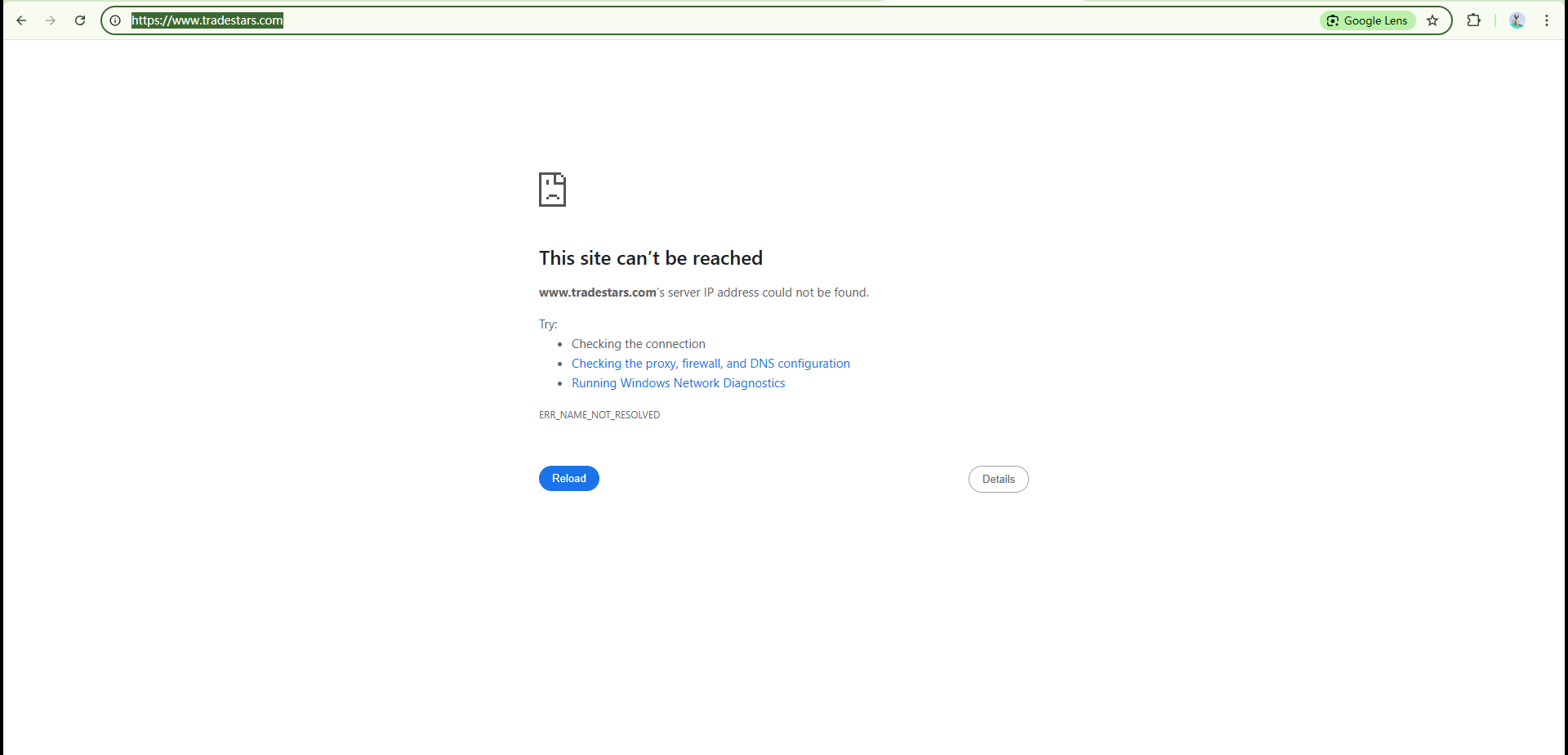
Task: Show error Details
Action: coord(999,480)
